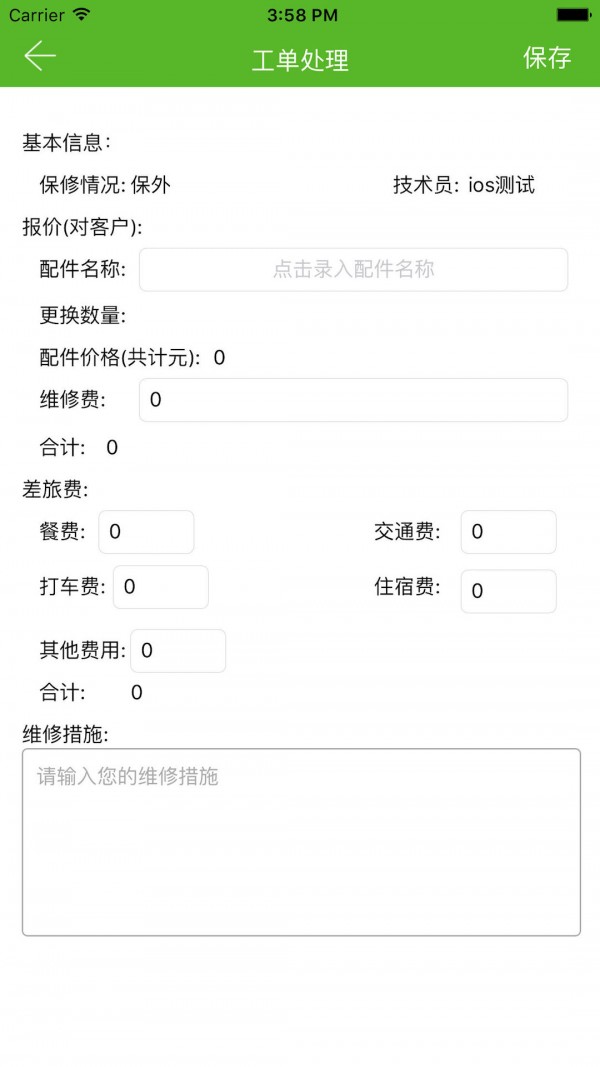Tap the 餐费 meal fee input
The image size is (600, 1067).
(146, 532)
